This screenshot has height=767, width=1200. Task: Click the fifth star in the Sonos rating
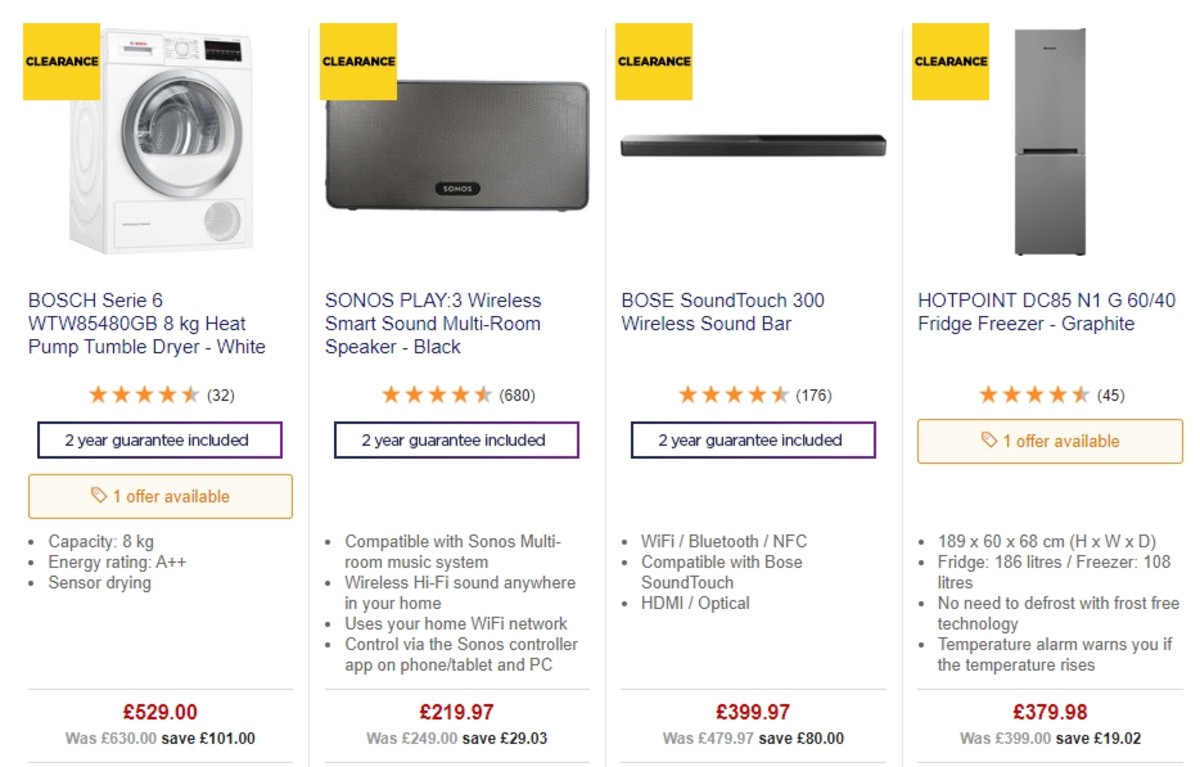pos(485,394)
